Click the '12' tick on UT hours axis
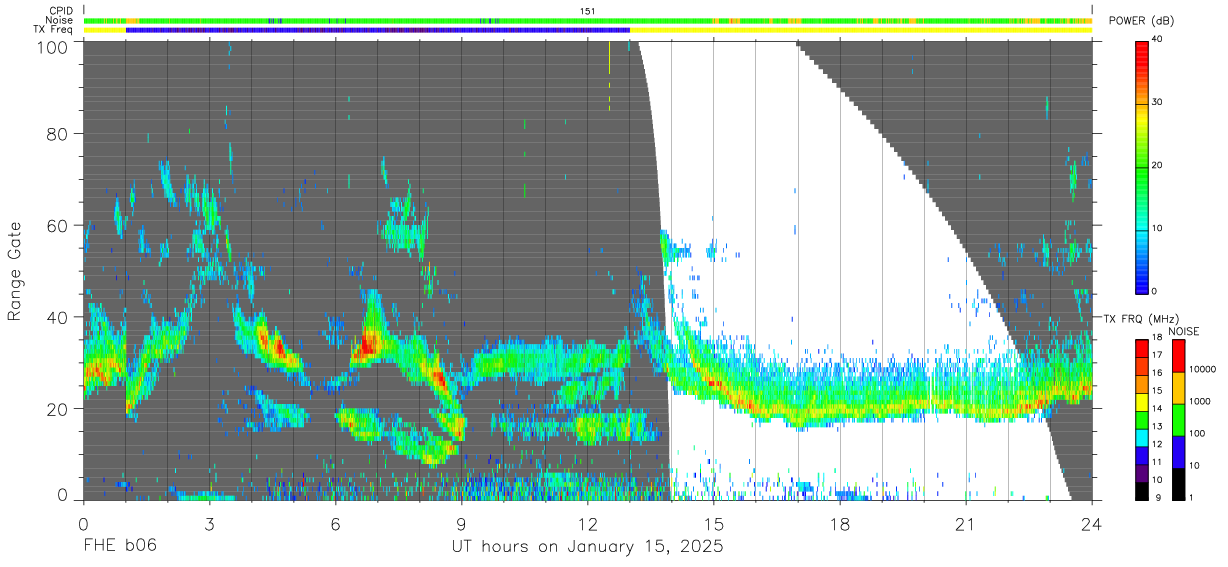Image resolution: width=1228 pixels, height=567 pixels. click(x=588, y=523)
